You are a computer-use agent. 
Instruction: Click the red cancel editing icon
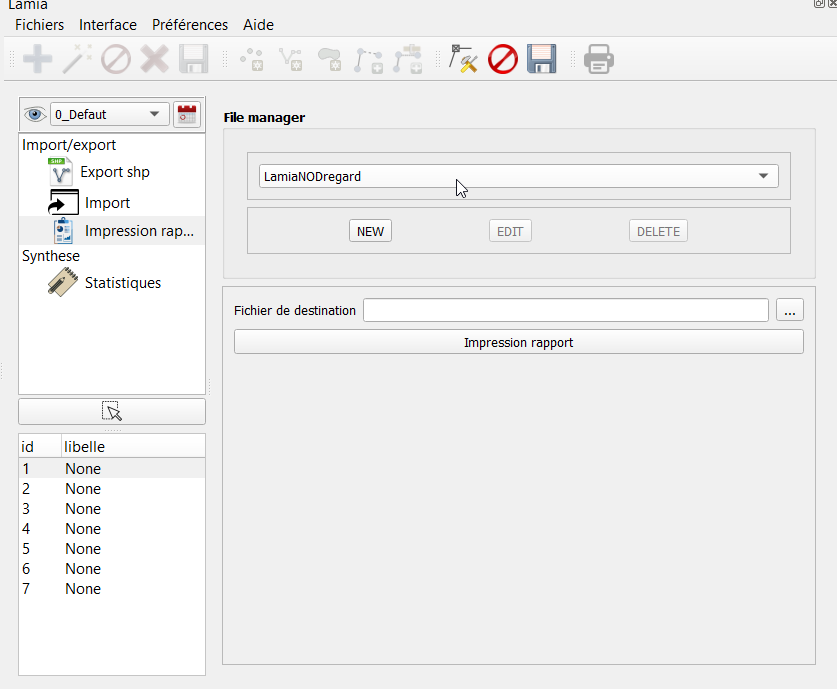(503, 59)
